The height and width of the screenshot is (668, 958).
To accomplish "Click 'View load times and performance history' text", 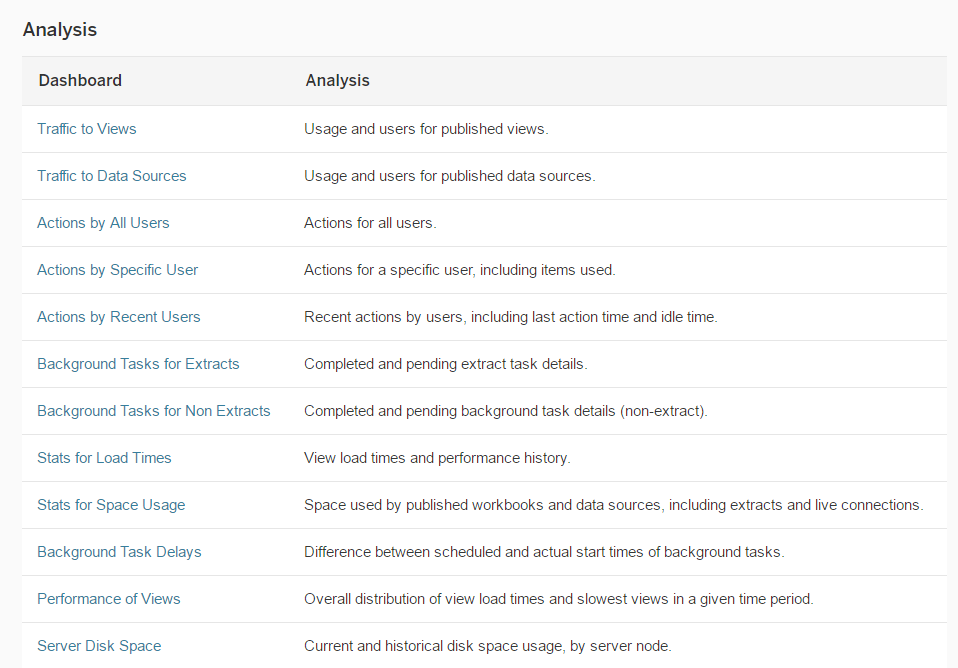I will [x=437, y=458].
